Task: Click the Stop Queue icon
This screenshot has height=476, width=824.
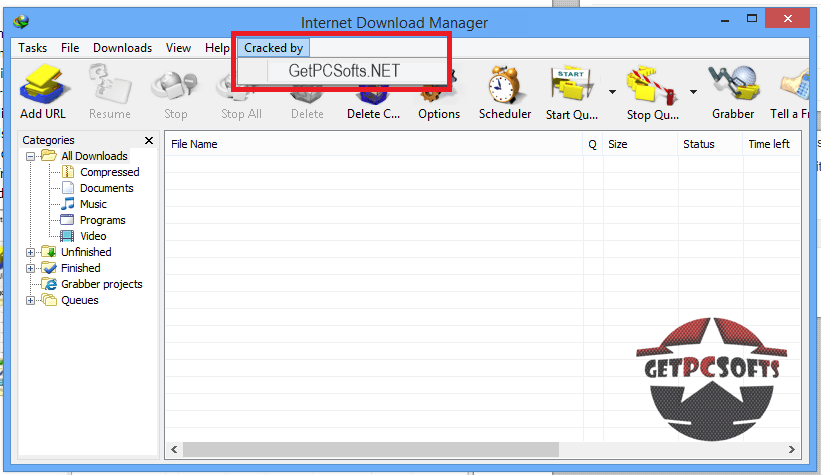Action: tap(652, 85)
